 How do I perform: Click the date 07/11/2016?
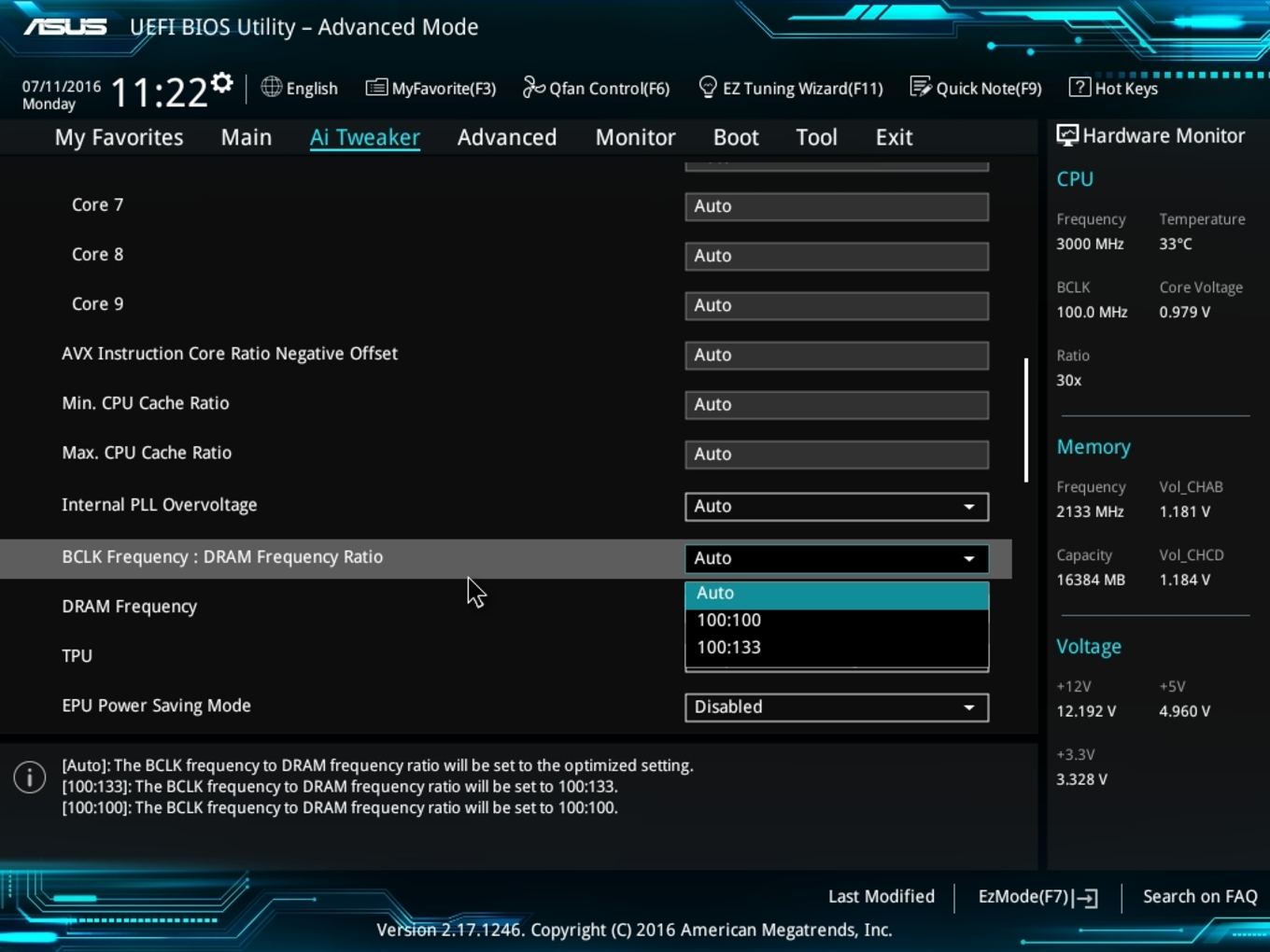(62, 86)
